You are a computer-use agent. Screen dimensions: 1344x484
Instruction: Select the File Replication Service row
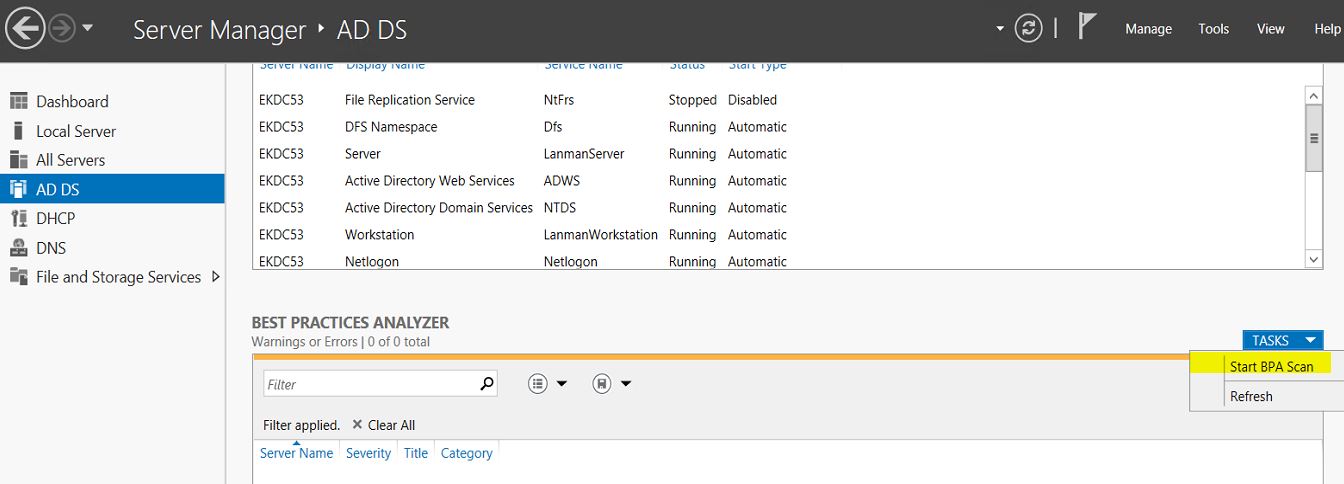coord(779,100)
